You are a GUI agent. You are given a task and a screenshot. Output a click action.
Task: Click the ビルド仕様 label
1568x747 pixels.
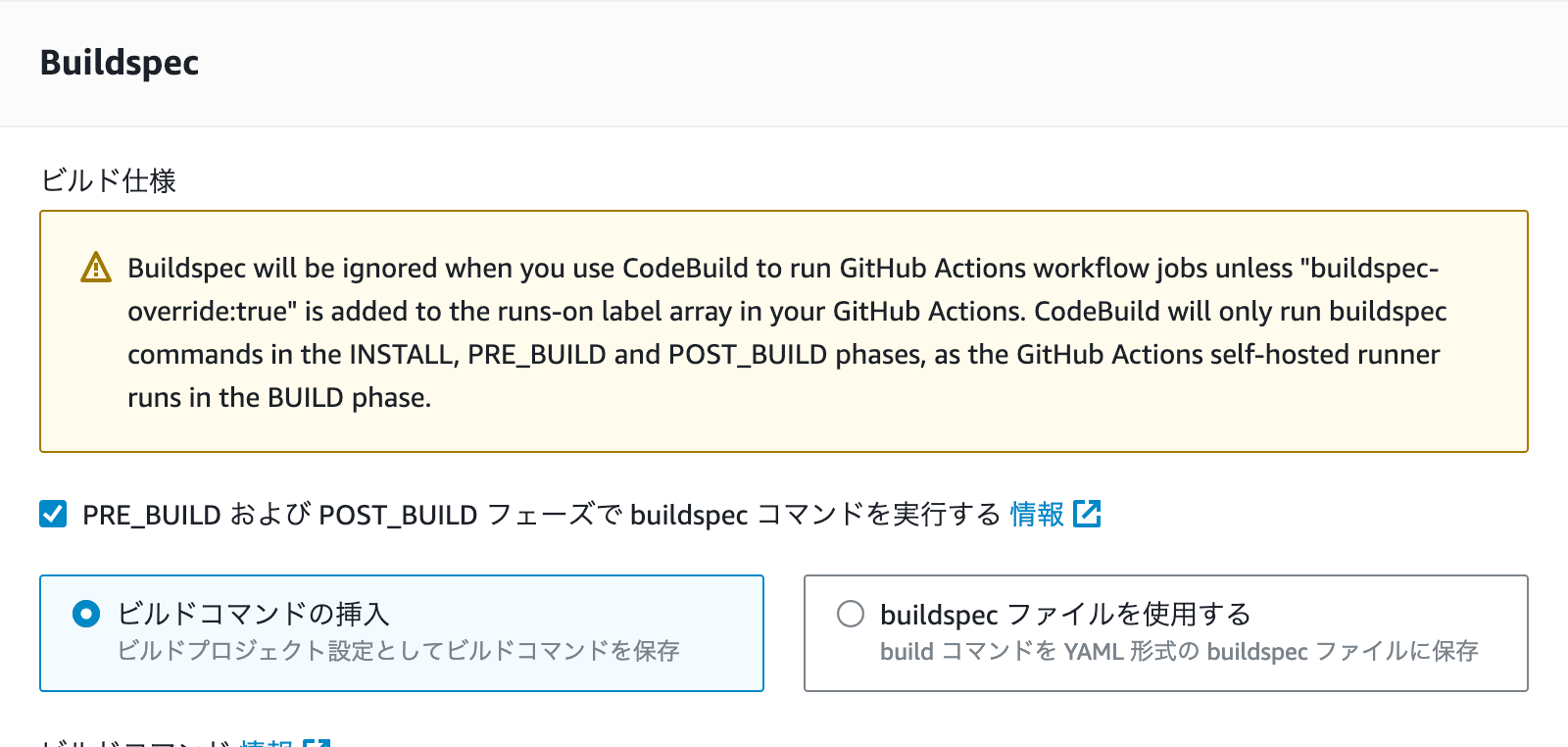(x=109, y=181)
